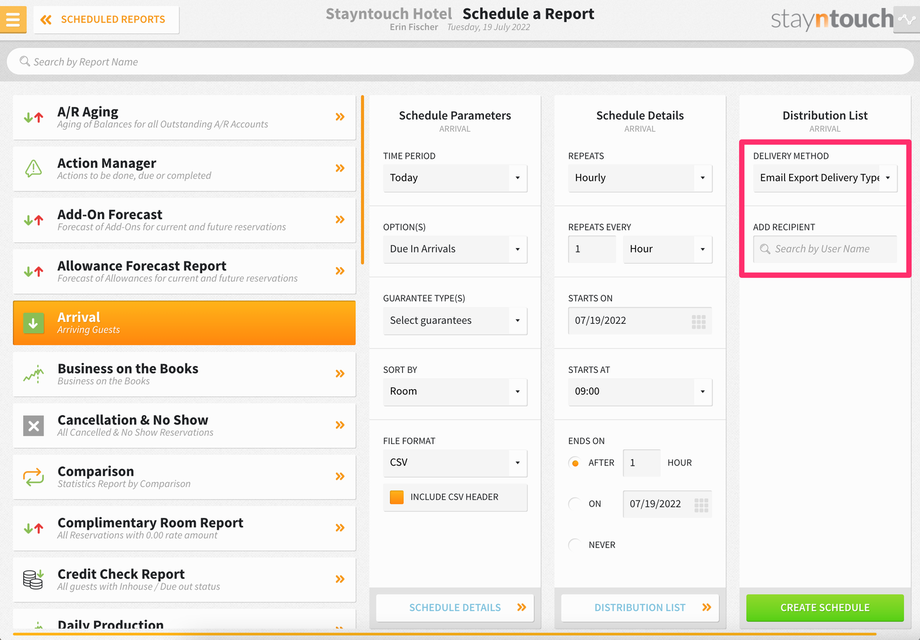The height and width of the screenshot is (640, 920).
Task: Click the Allowance Forecast Report arrows icon
Action: [33, 272]
